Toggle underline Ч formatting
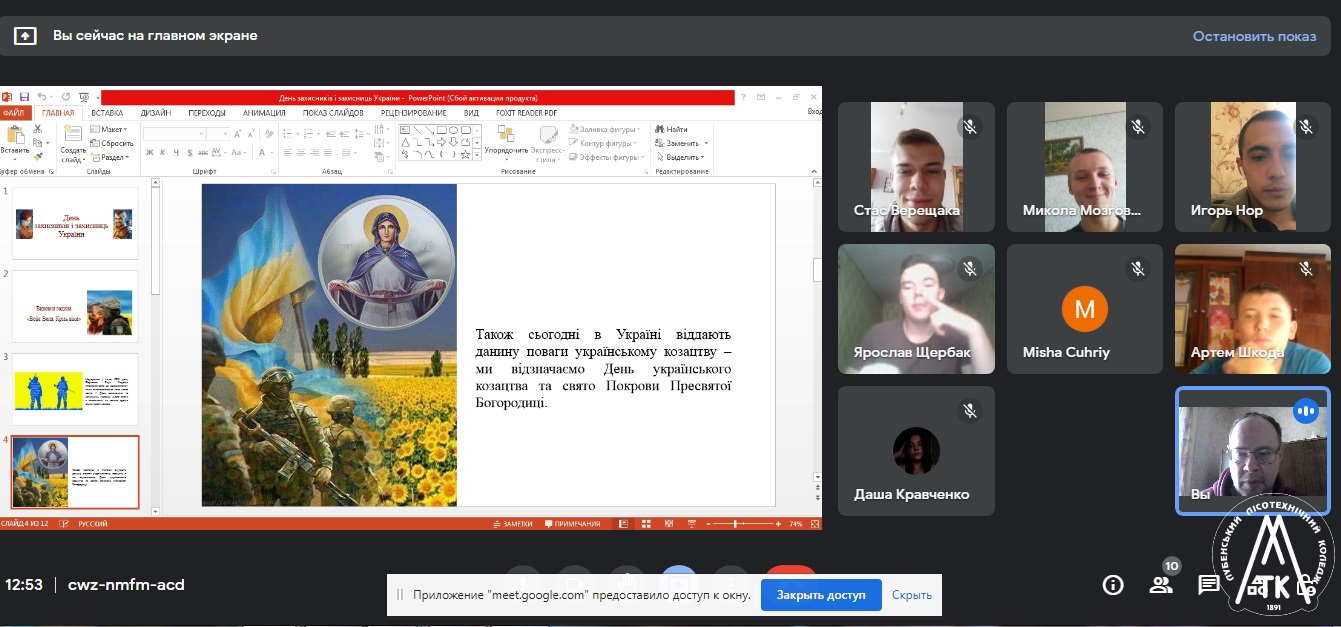1341x627 pixels. click(176, 152)
